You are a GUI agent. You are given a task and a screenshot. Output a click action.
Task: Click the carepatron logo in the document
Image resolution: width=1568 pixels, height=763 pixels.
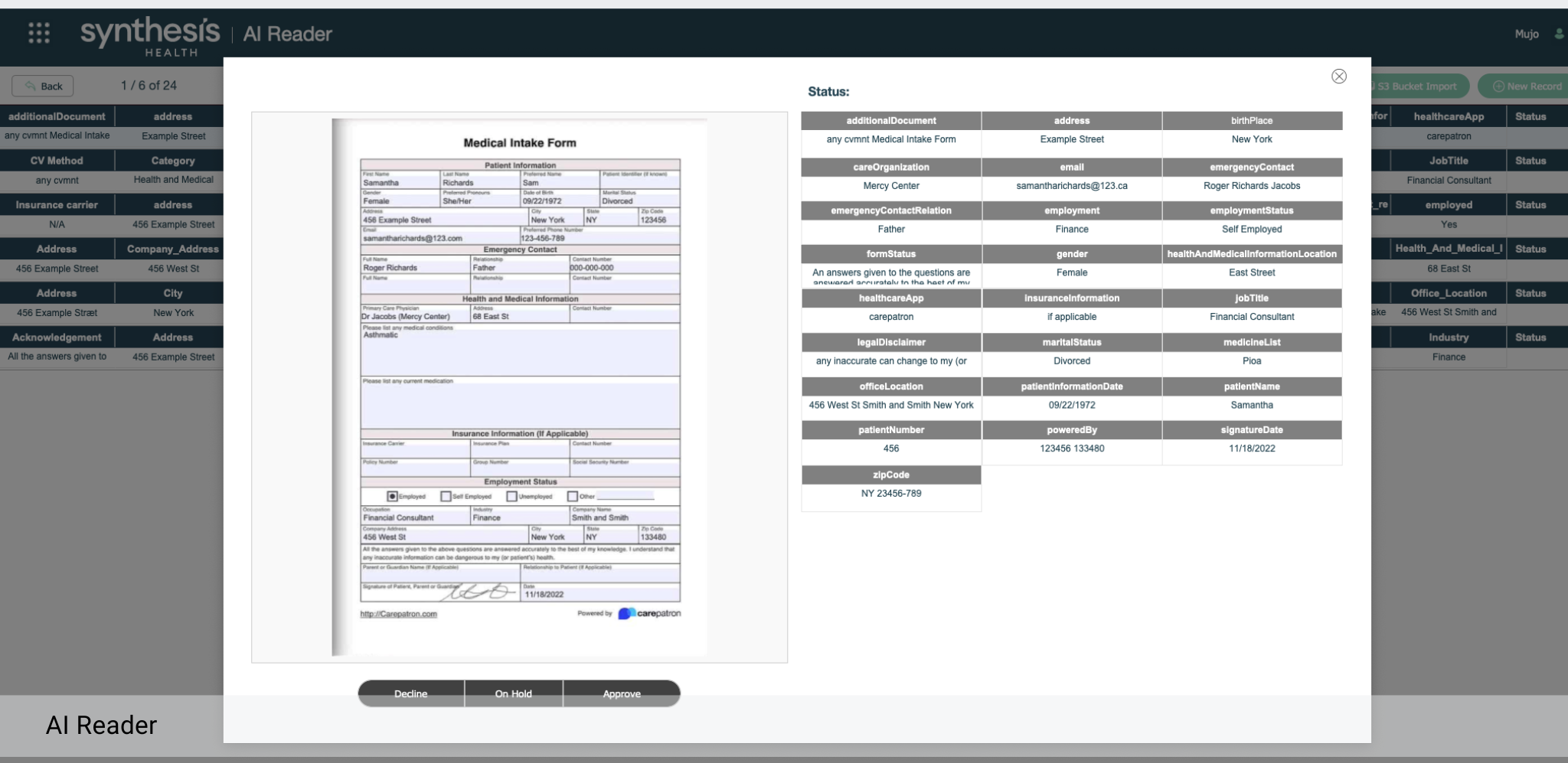648,613
